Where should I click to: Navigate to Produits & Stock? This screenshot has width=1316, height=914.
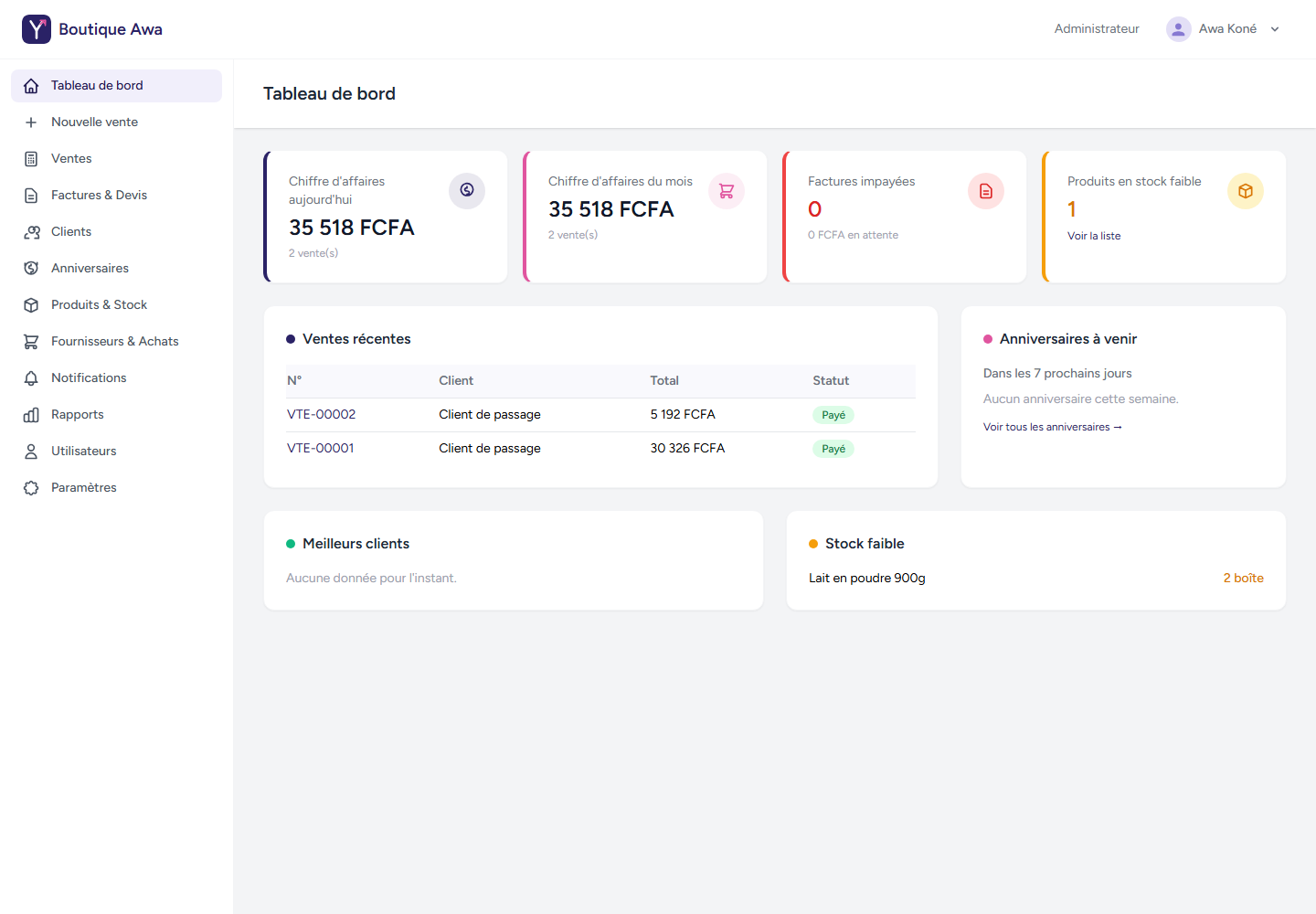pyautogui.click(x=116, y=305)
